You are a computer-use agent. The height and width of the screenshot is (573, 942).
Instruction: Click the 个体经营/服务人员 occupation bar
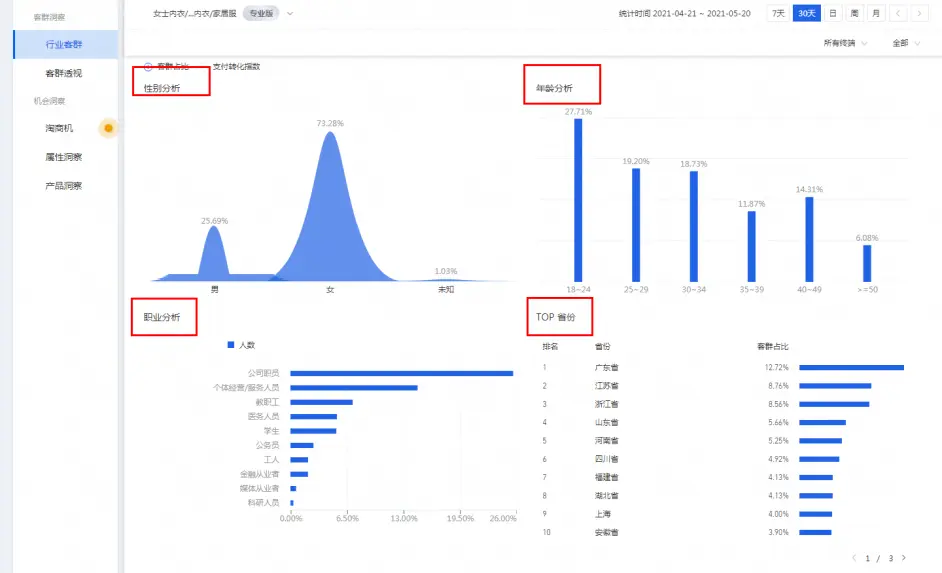(354, 388)
